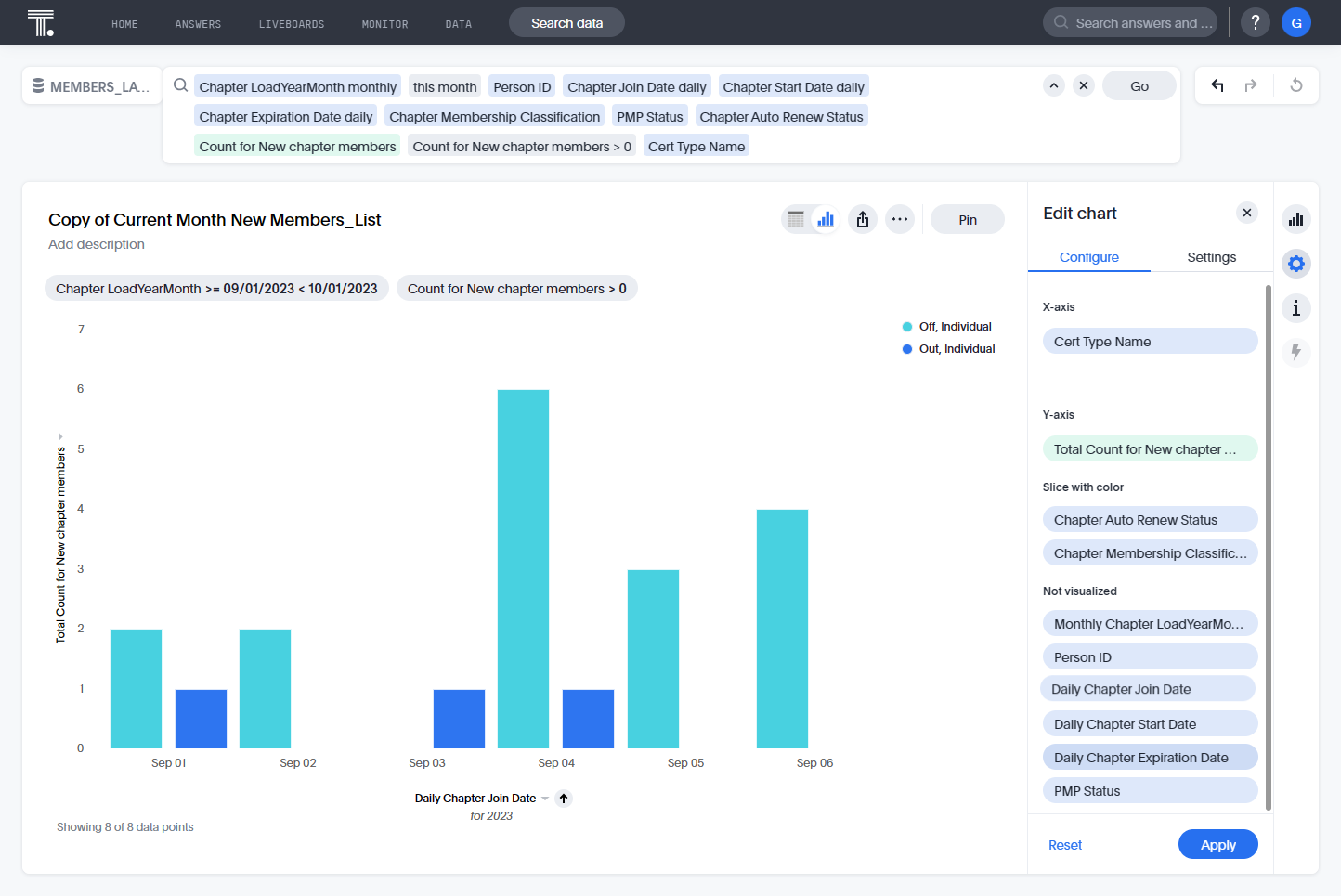1341x896 pixels.
Task: Switch to the Configure tab
Action: pyautogui.click(x=1089, y=257)
